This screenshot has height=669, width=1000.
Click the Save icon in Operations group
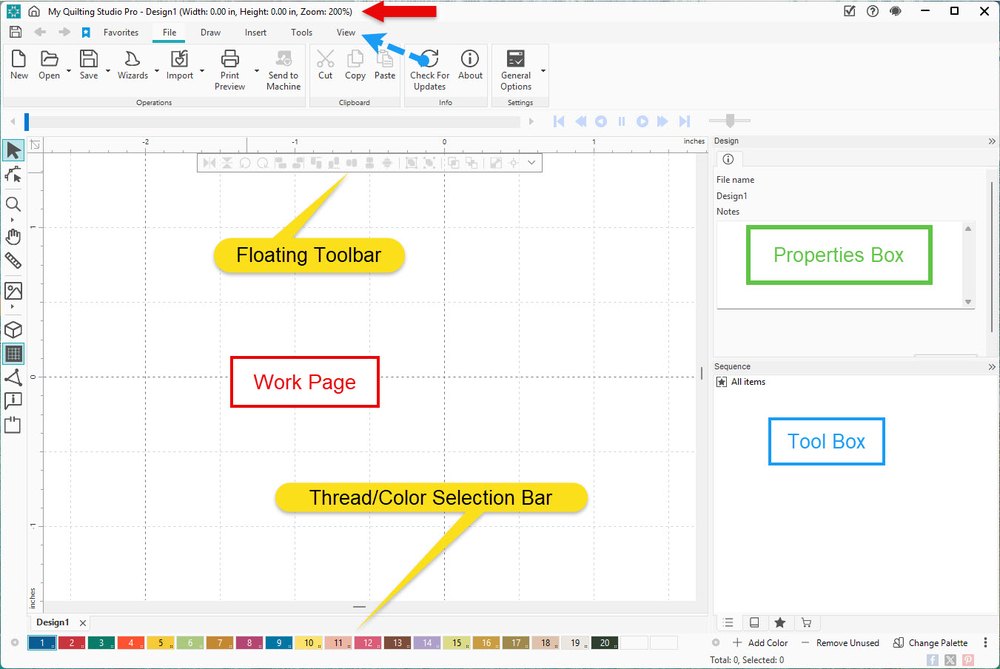tap(89, 64)
